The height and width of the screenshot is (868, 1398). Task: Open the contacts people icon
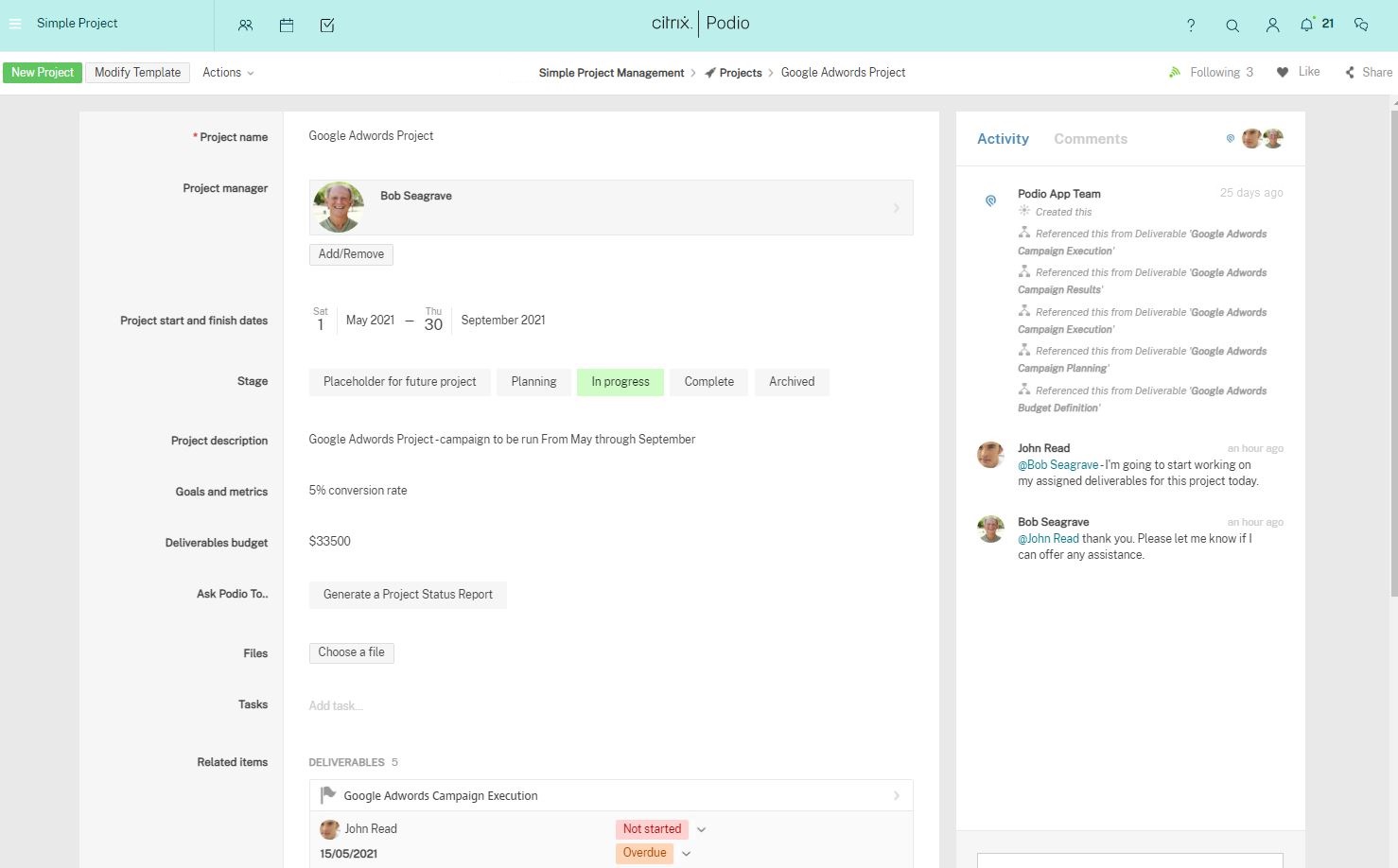click(x=246, y=26)
